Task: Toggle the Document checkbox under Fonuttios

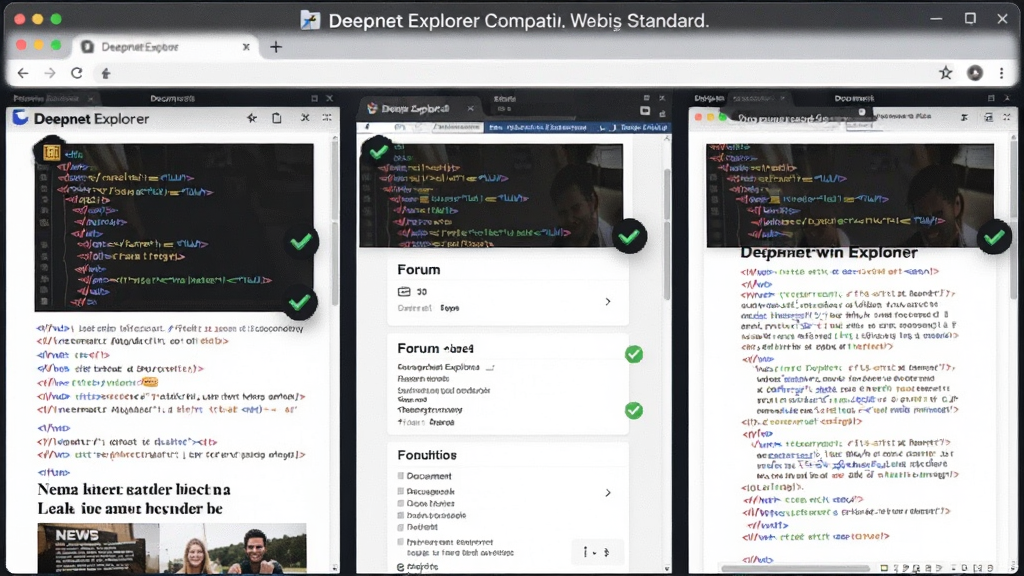Action: pyautogui.click(x=401, y=476)
